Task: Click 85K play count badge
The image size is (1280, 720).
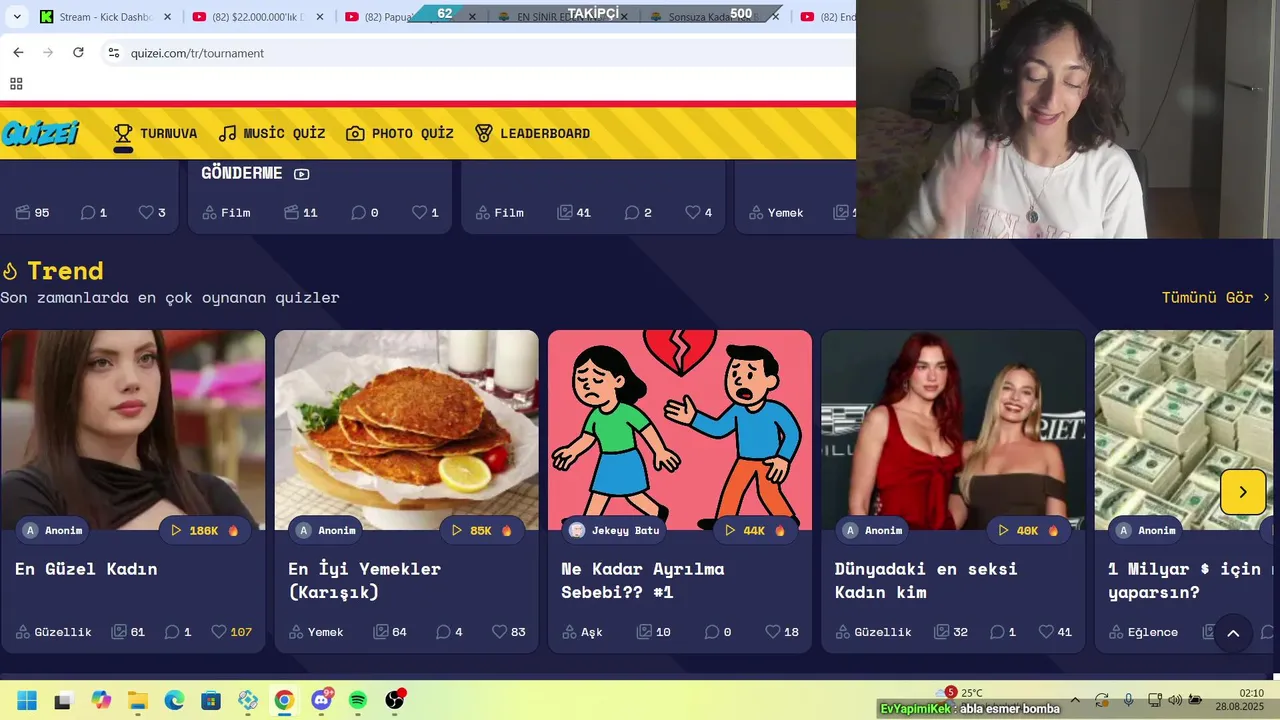Action: click(482, 530)
